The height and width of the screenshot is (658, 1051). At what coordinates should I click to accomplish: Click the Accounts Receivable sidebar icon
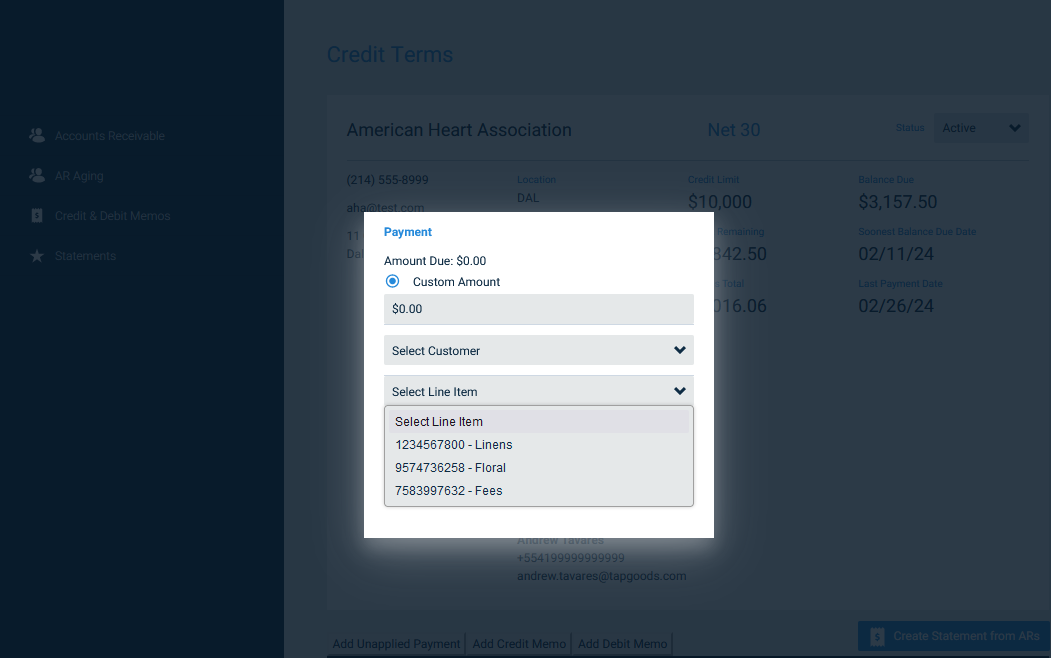pyautogui.click(x=37, y=135)
